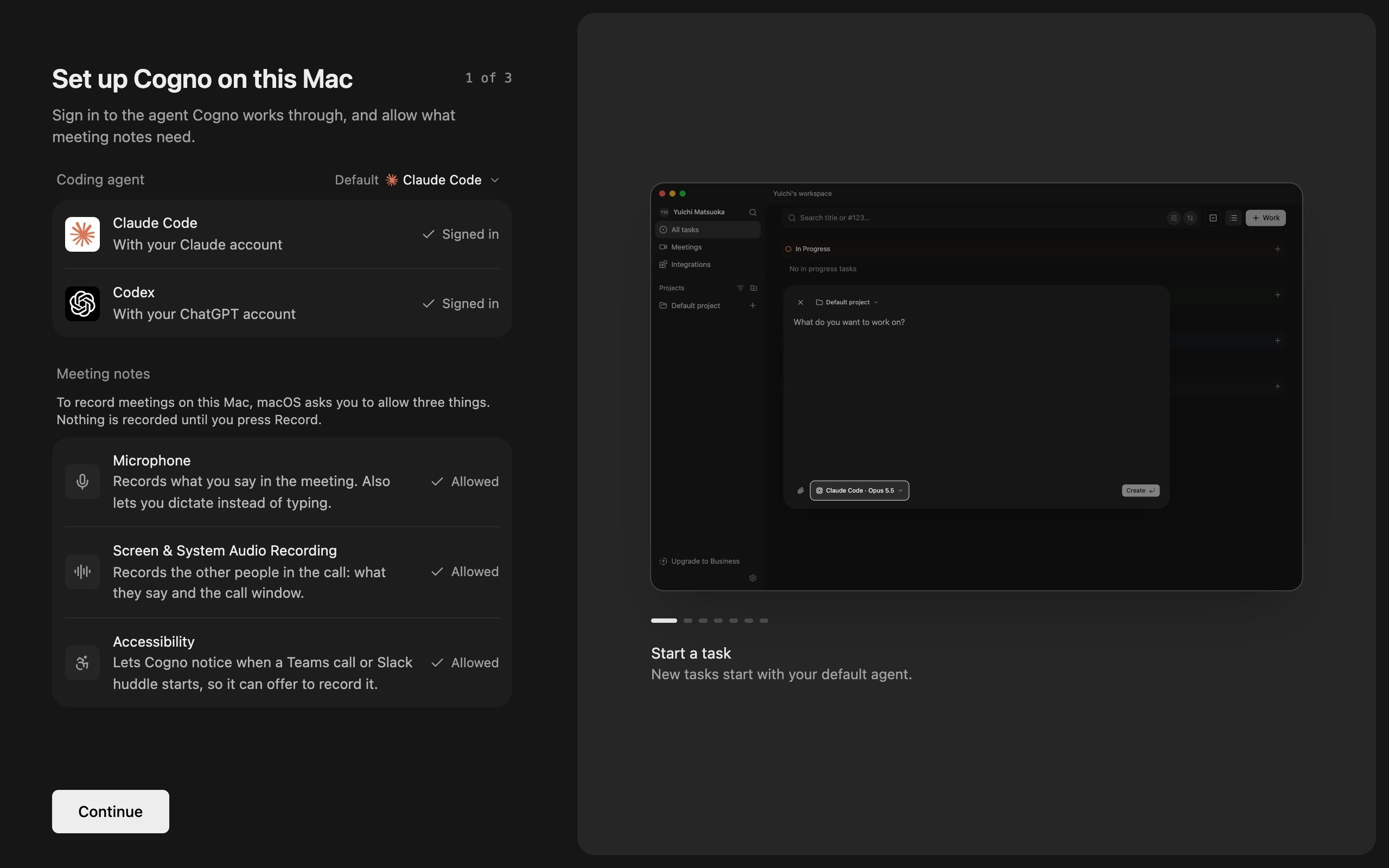Click the YM avatar for Yuichi Matsuoka
This screenshot has height=868, width=1389.
pyautogui.click(x=664, y=213)
